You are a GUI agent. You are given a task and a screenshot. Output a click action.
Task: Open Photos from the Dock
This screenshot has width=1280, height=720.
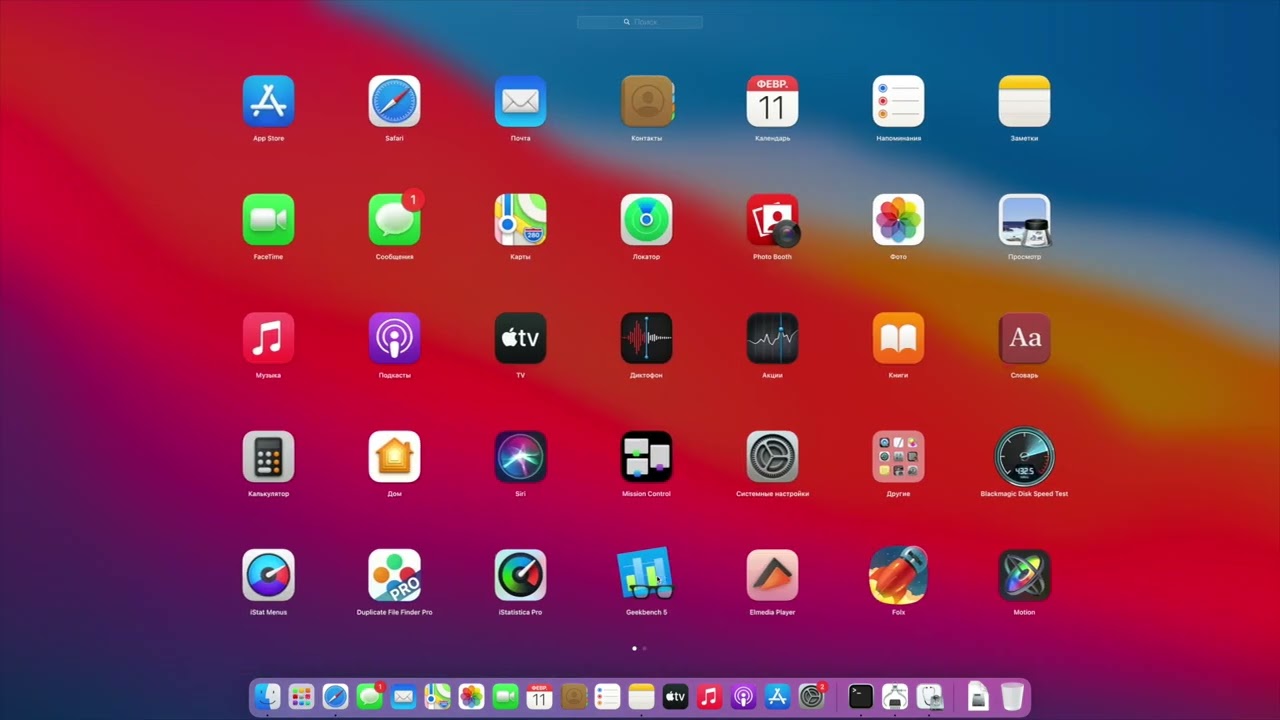471,696
